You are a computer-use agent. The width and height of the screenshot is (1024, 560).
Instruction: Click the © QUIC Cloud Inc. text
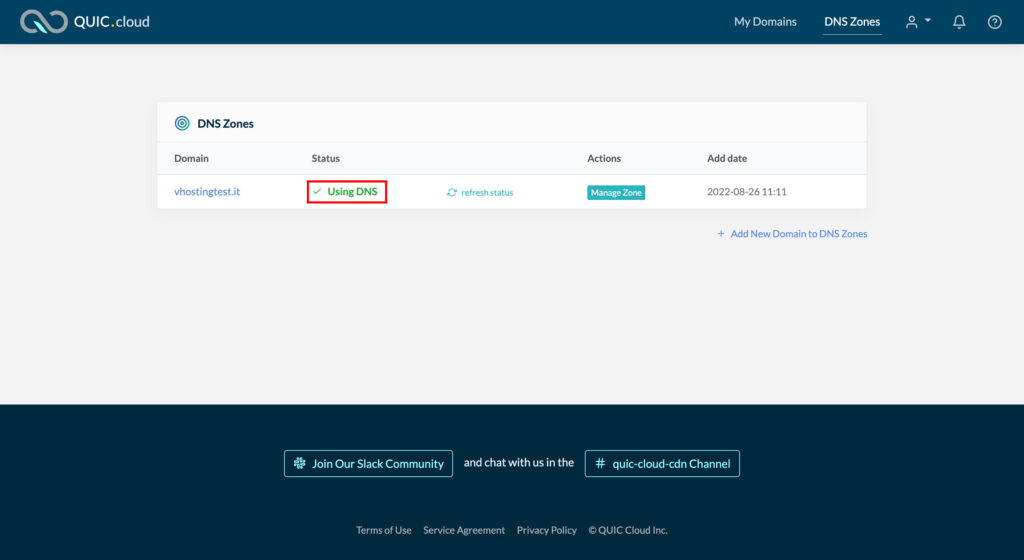coord(628,530)
